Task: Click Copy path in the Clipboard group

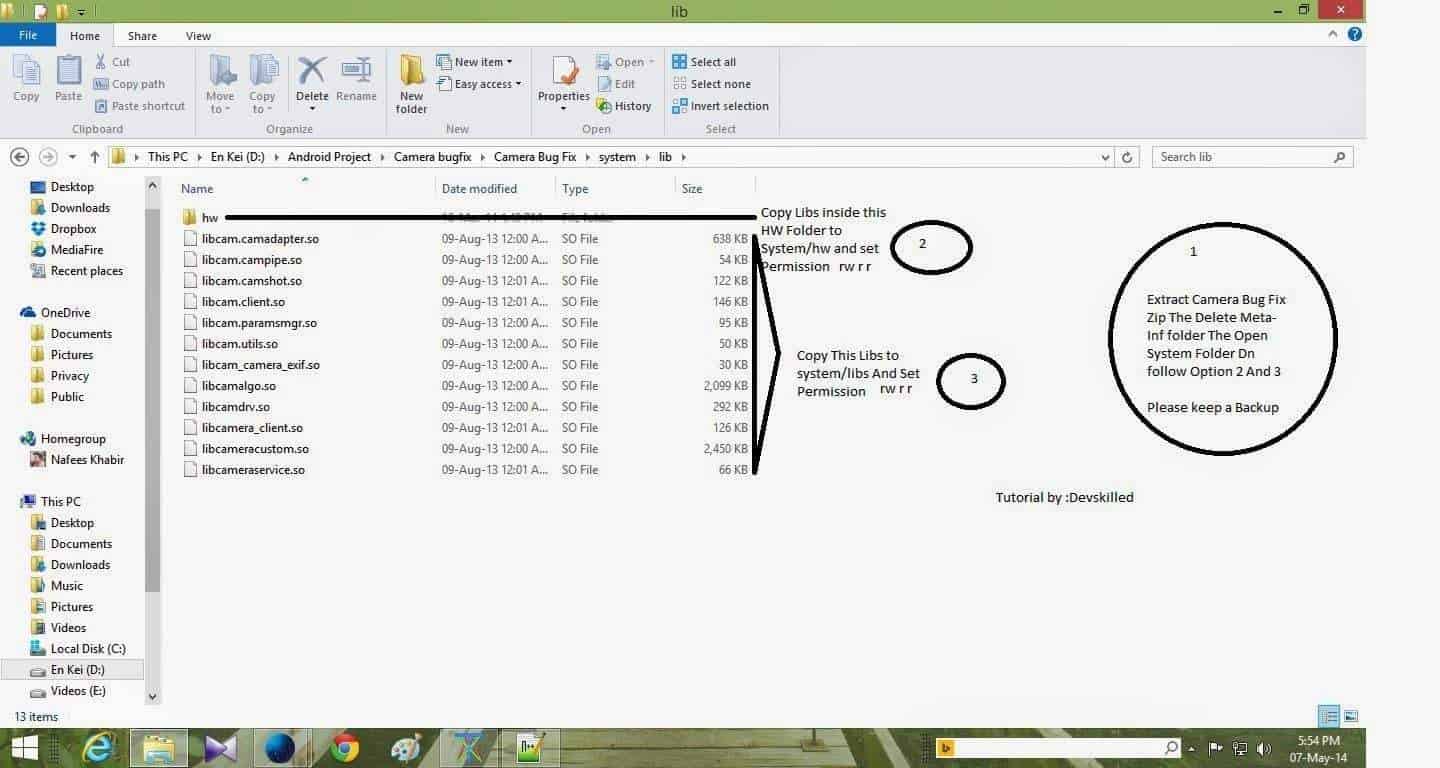Action: pyautogui.click(x=129, y=84)
